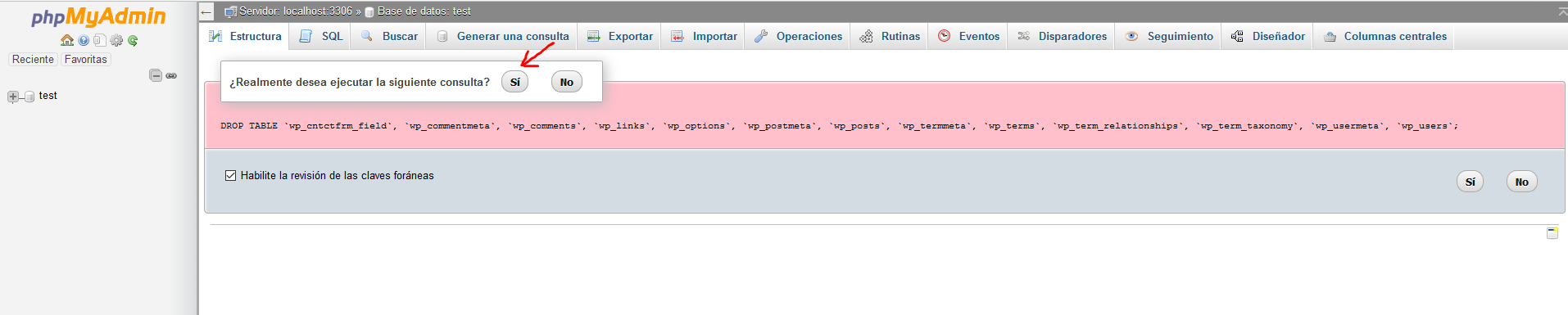Screen dimensions: 1568x315
Task: Reload navigation panel green arrow icon
Action: point(133,40)
